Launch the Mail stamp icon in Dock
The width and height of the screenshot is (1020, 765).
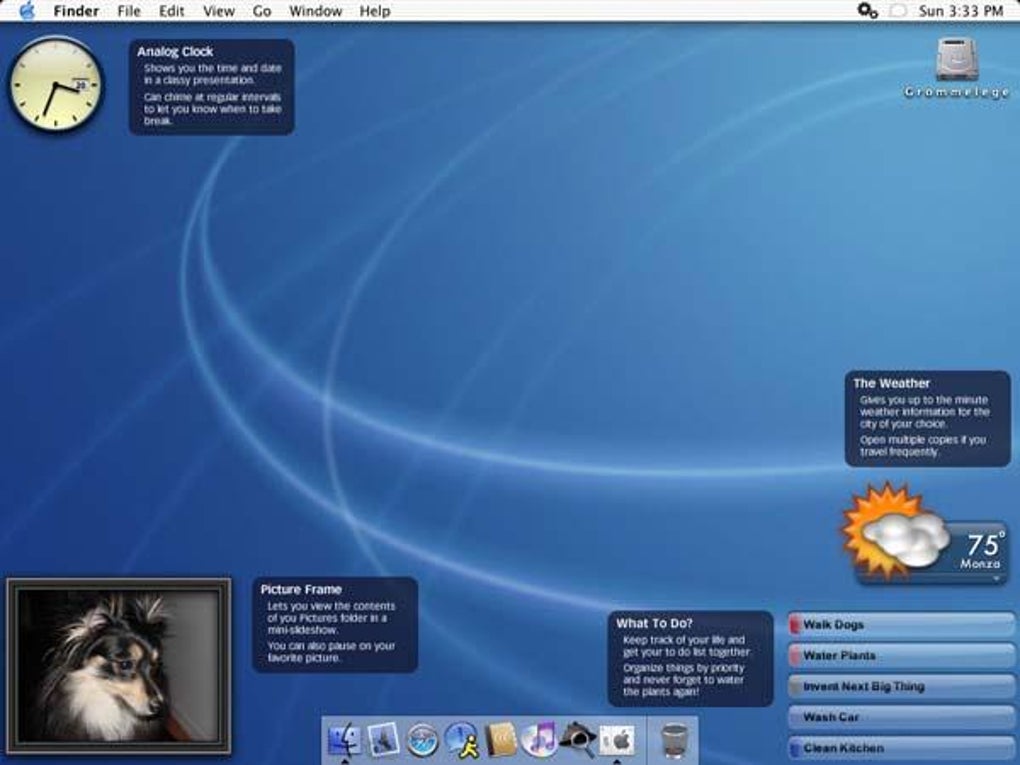tap(384, 740)
